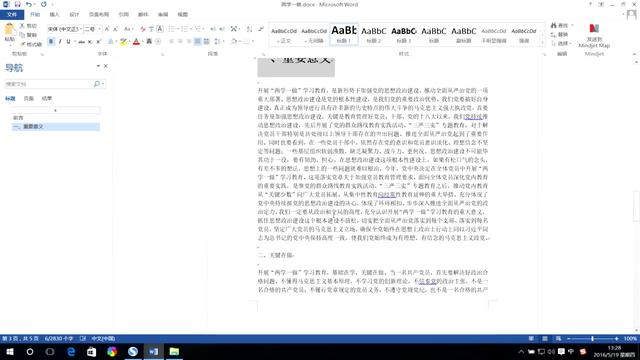The width and height of the screenshot is (640, 360).
Task: Apply the Heading 1 style (标题 1)
Action: [x=344, y=34]
